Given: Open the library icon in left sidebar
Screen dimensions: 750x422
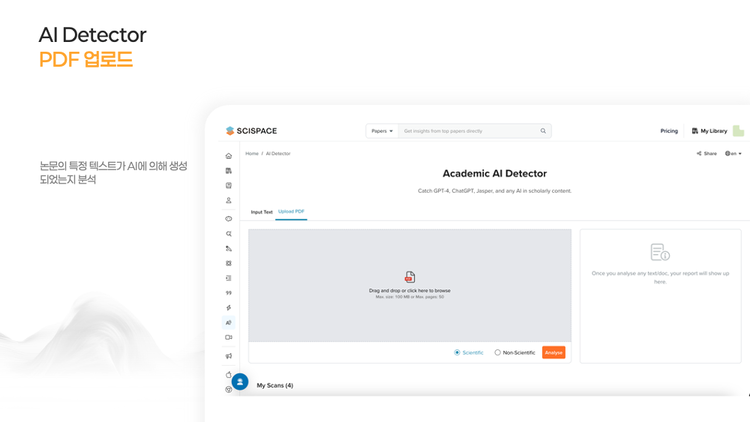Looking at the screenshot, I should pos(229,171).
